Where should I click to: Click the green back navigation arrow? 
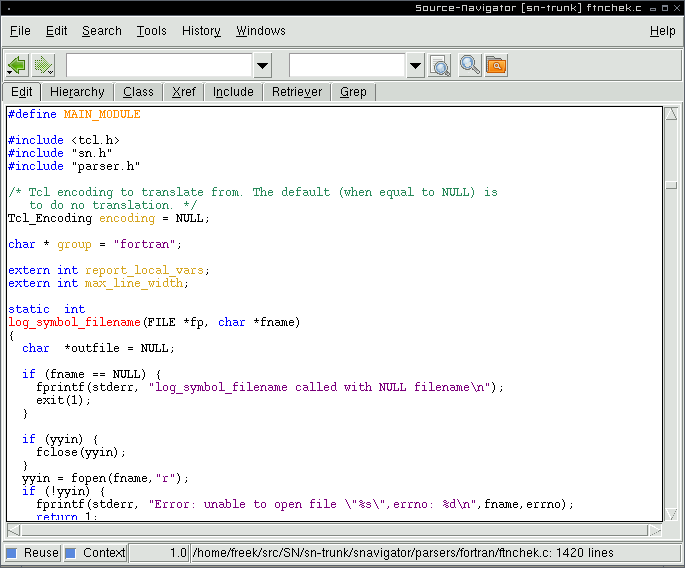[x=17, y=66]
